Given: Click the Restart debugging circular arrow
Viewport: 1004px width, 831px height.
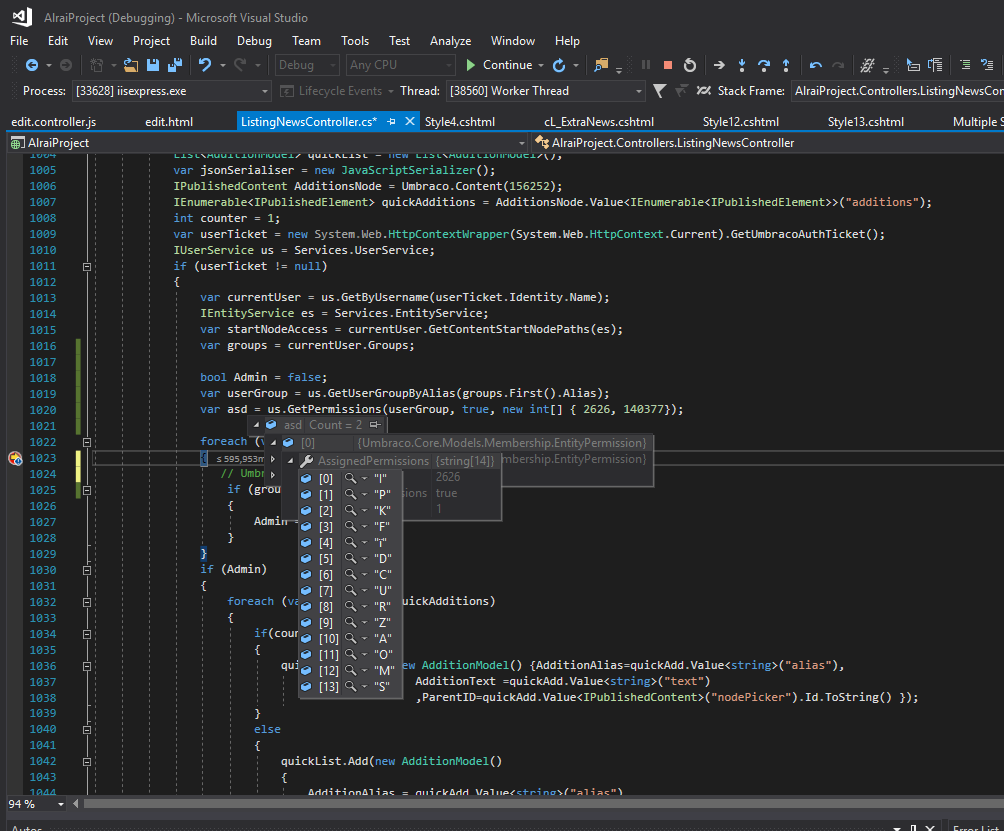Looking at the screenshot, I should [690, 65].
